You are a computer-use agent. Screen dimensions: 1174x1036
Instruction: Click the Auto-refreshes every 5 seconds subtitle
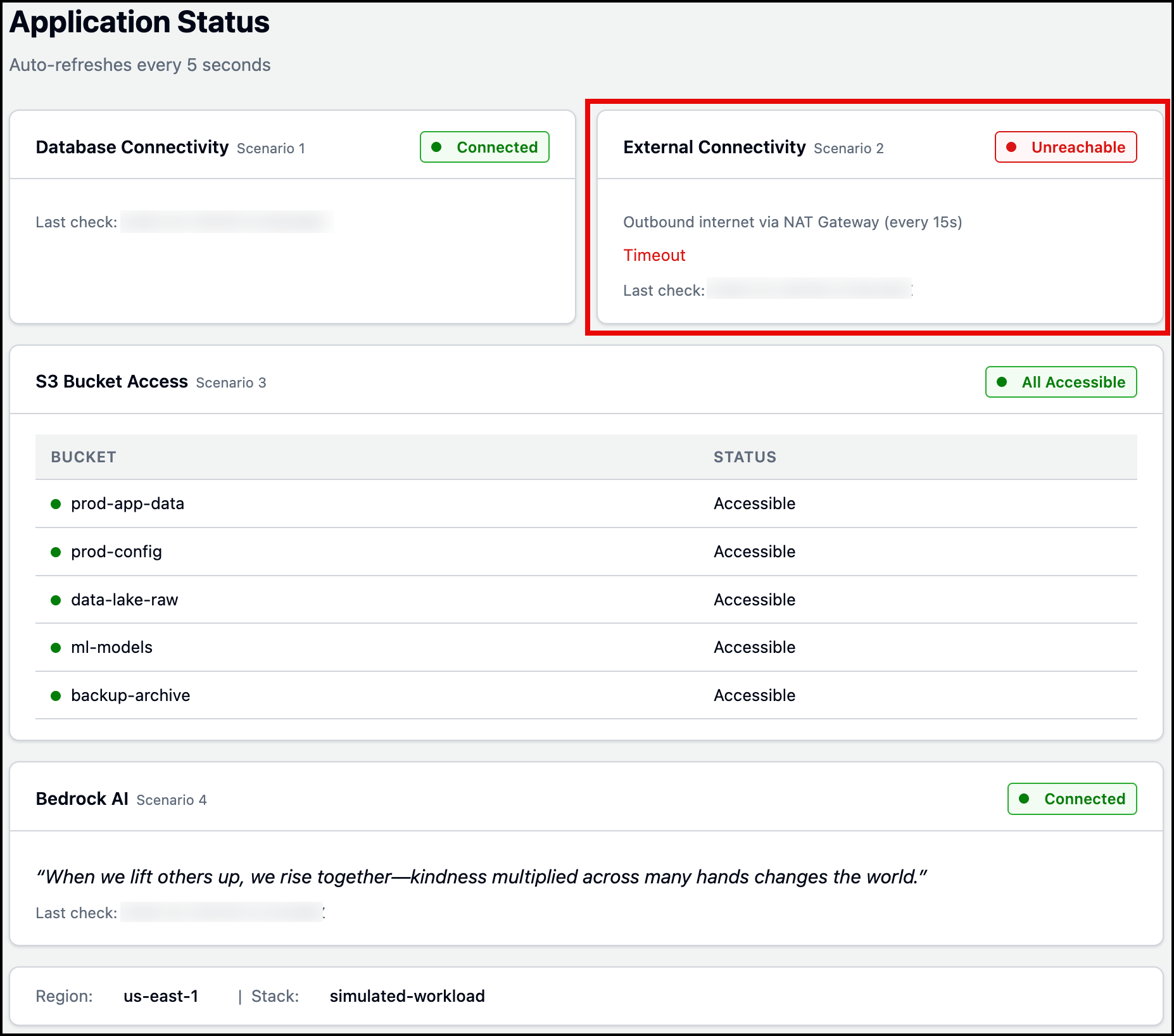pyautogui.click(x=140, y=65)
